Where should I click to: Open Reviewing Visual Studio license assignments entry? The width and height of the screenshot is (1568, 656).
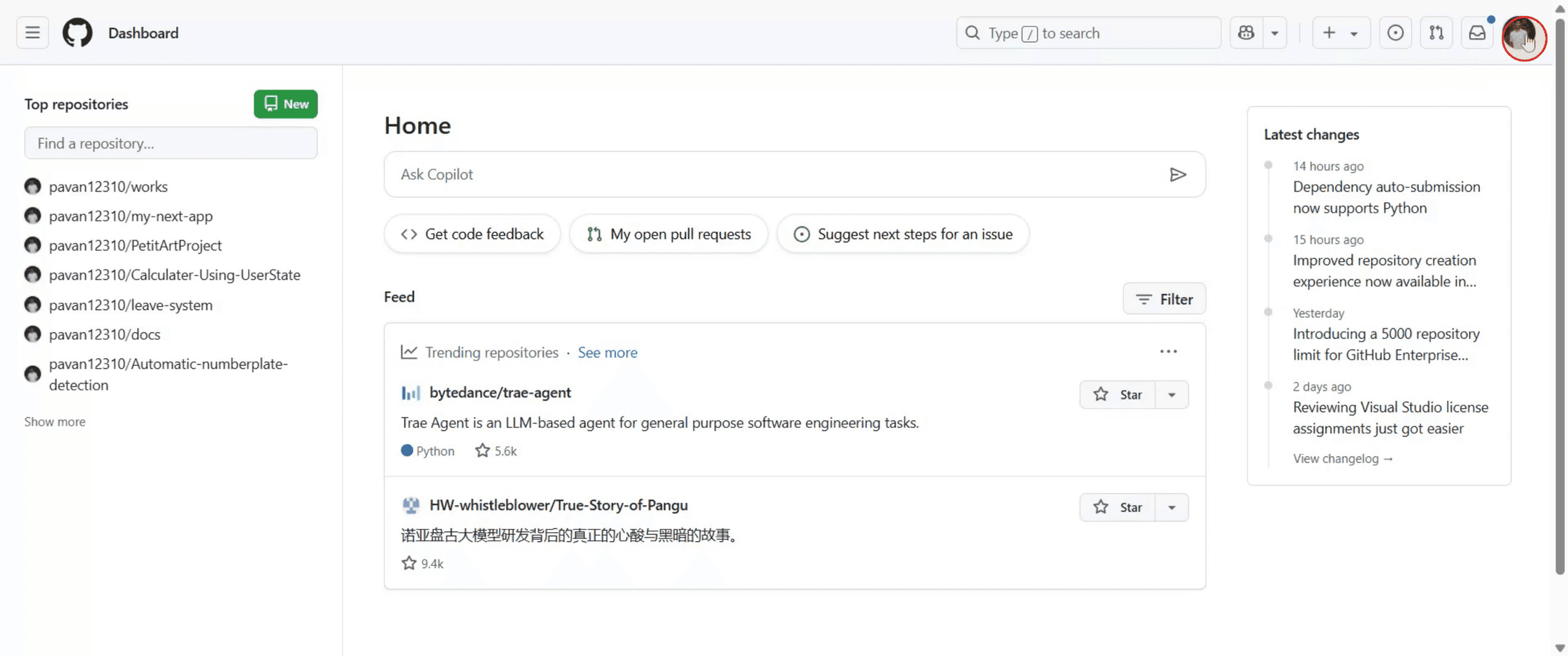[x=1390, y=418]
